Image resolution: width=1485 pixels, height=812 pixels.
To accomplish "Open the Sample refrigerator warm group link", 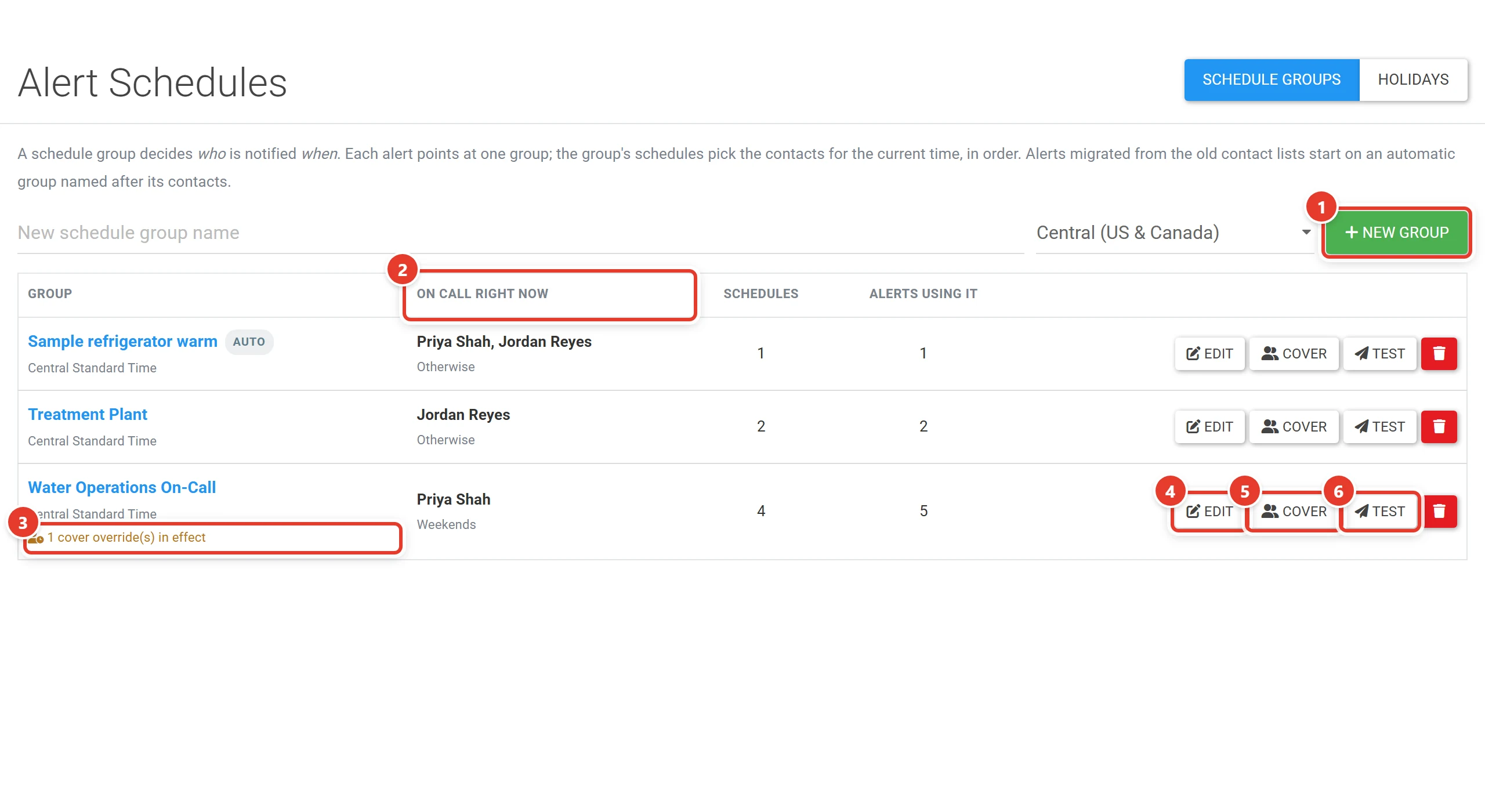I will [x=122, y=341].
